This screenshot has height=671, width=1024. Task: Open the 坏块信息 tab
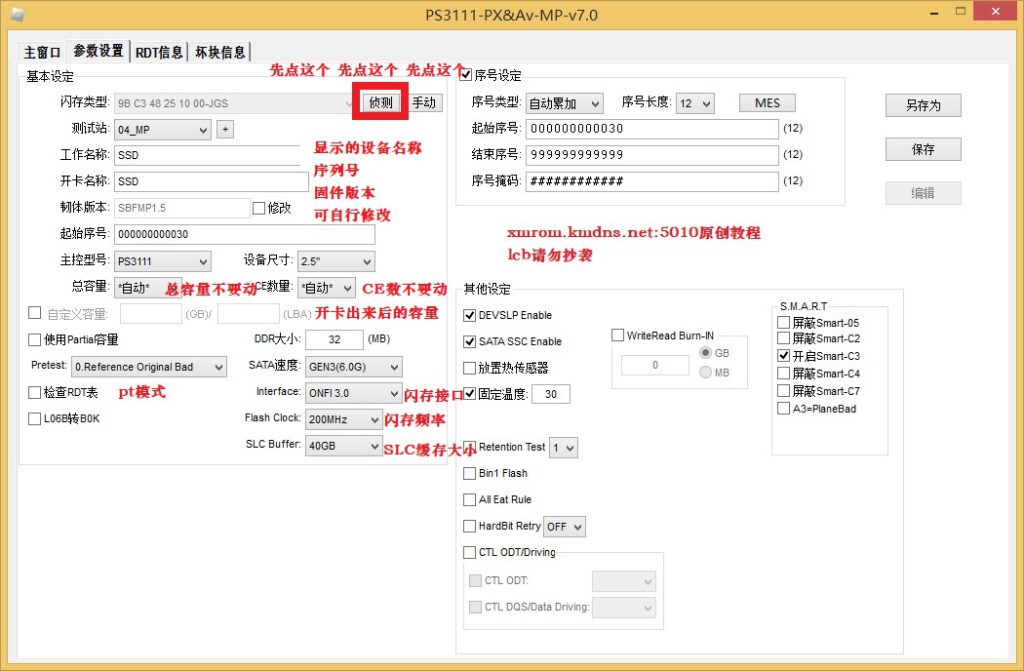(x=220, y=51)
